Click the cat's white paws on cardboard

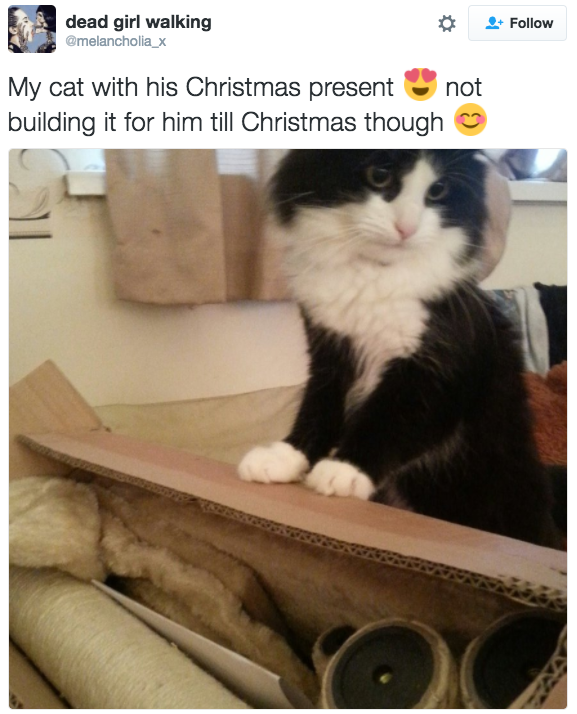(x=306, y=470)
